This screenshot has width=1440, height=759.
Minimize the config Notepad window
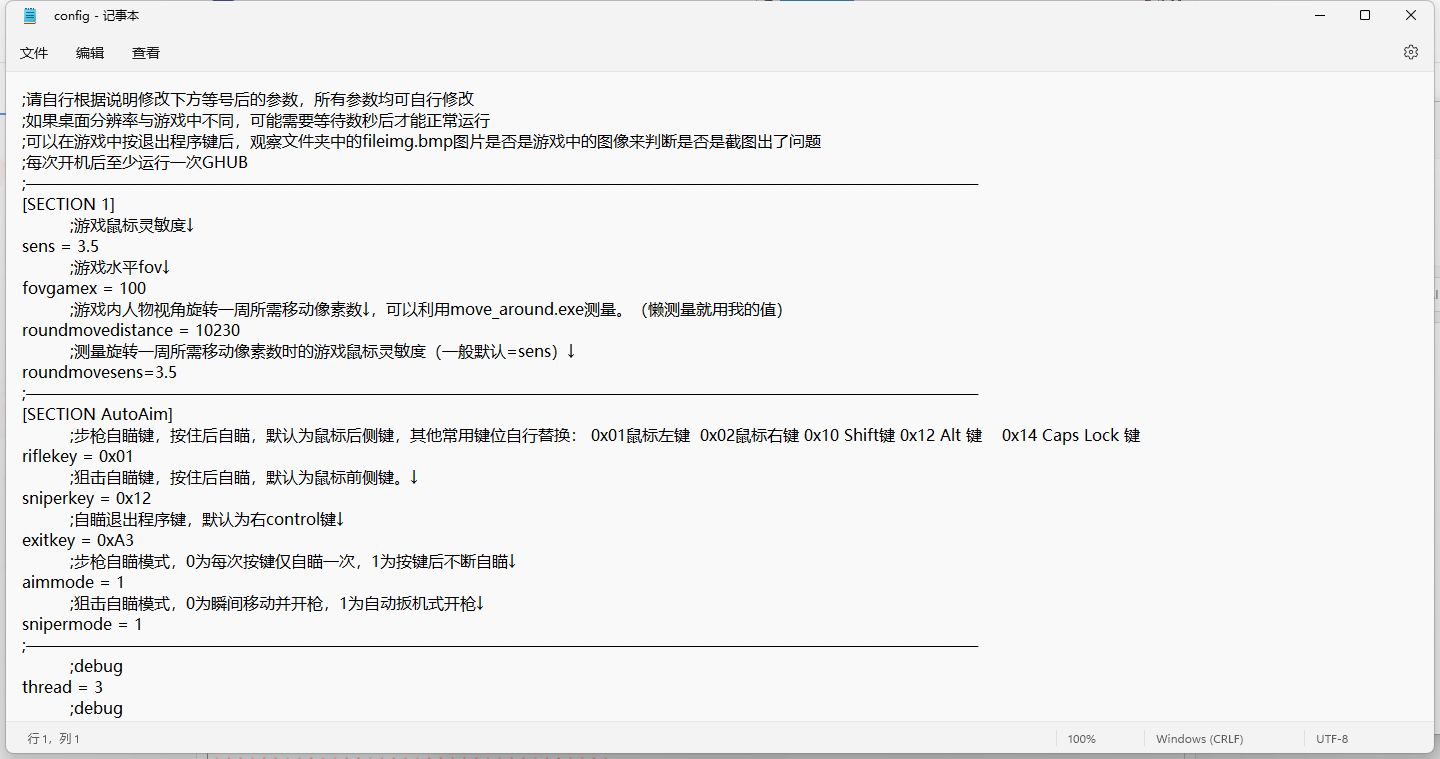pos(1319,15)
